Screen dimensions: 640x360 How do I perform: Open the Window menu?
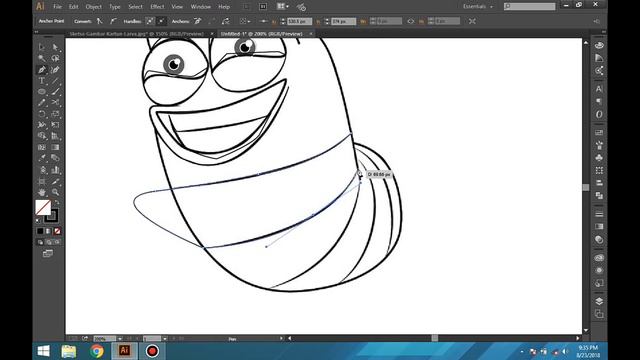pos(201,7)
